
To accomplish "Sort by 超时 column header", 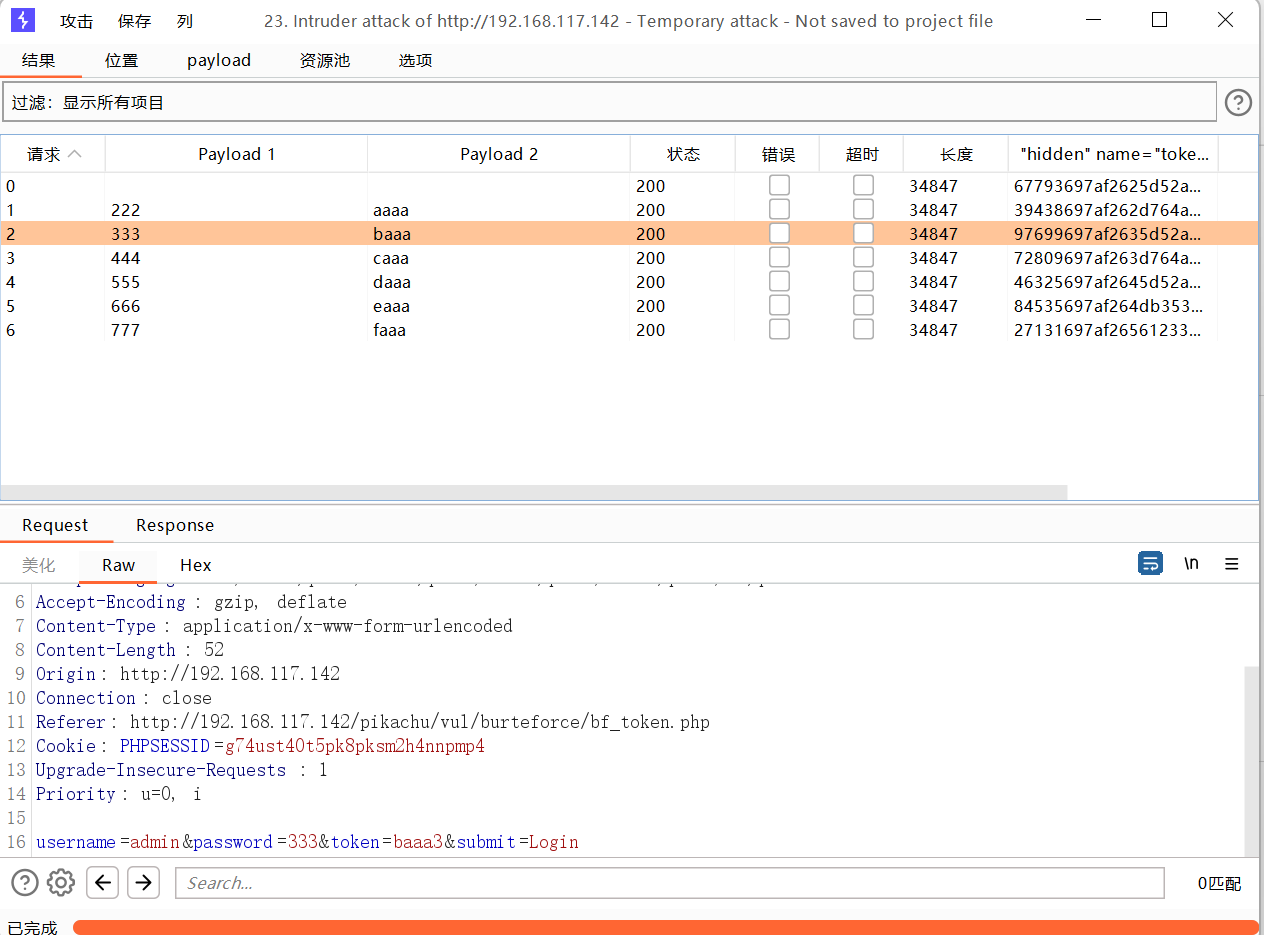I will 862,154.
